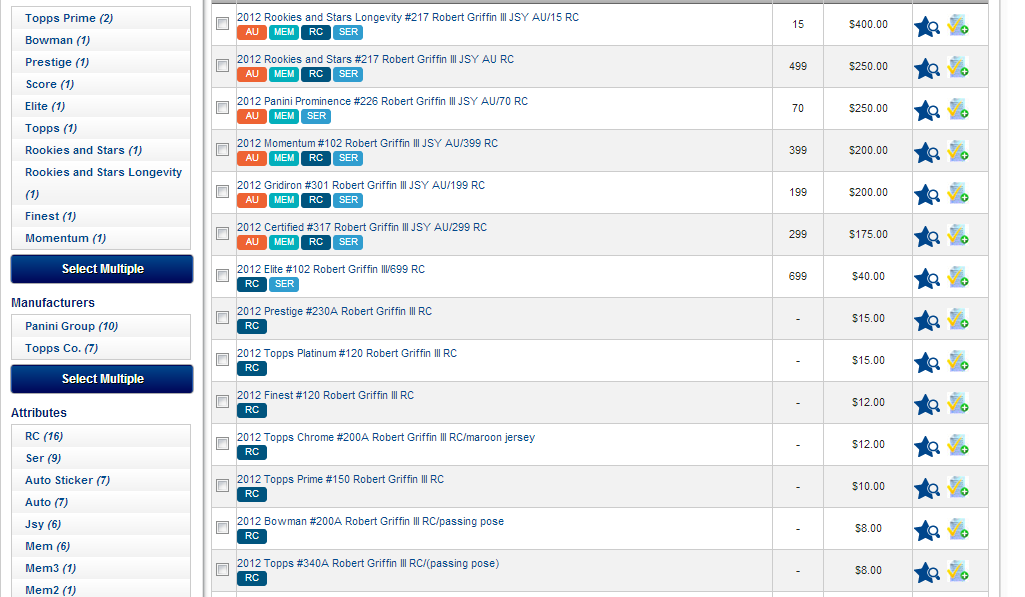Filter by Finest (1) set
This screenshot has width=1025, height=597.
[x=50, y=216]
